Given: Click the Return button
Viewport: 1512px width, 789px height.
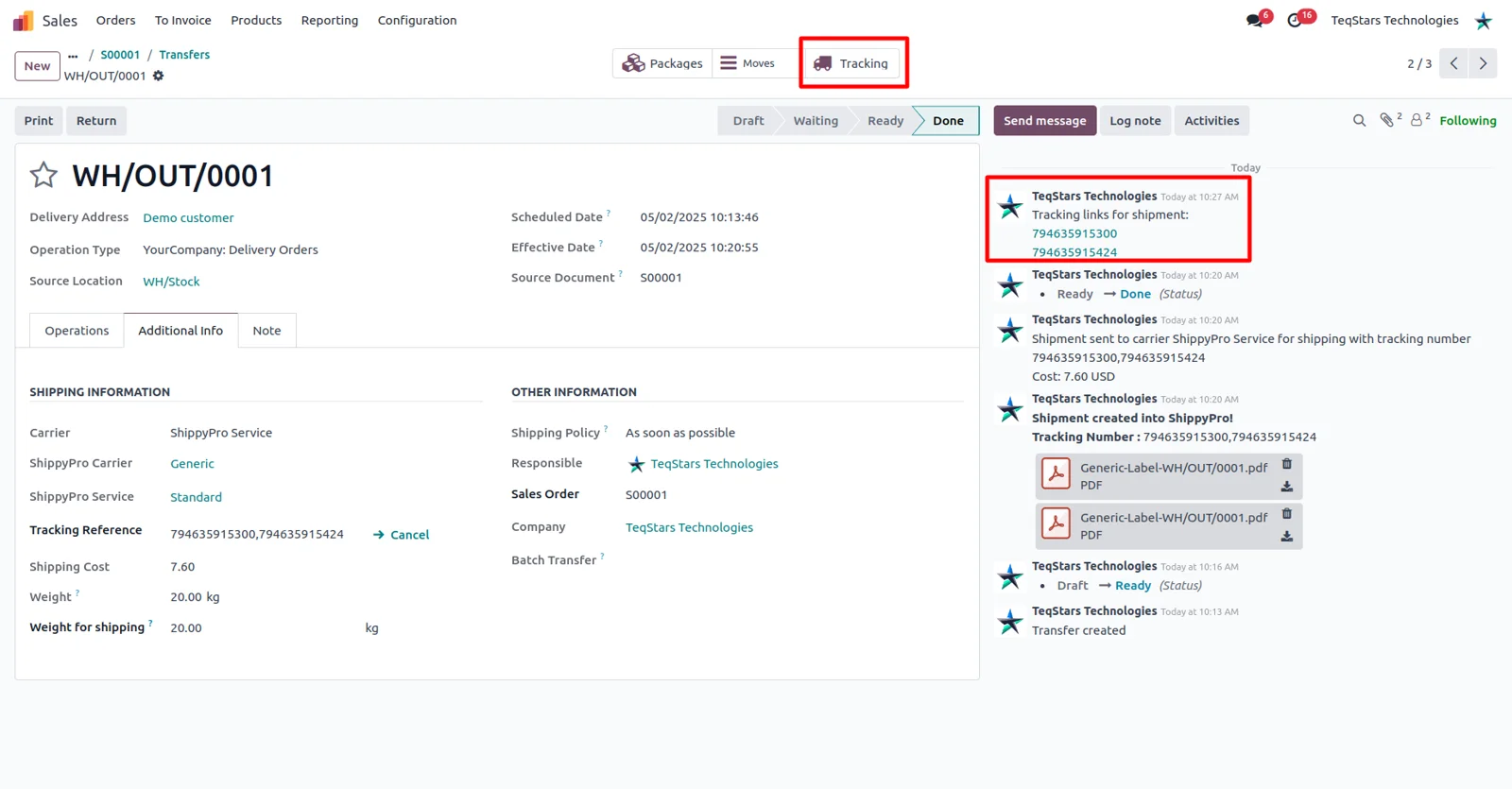Looking at the screenshot, I should click(96, 121).
